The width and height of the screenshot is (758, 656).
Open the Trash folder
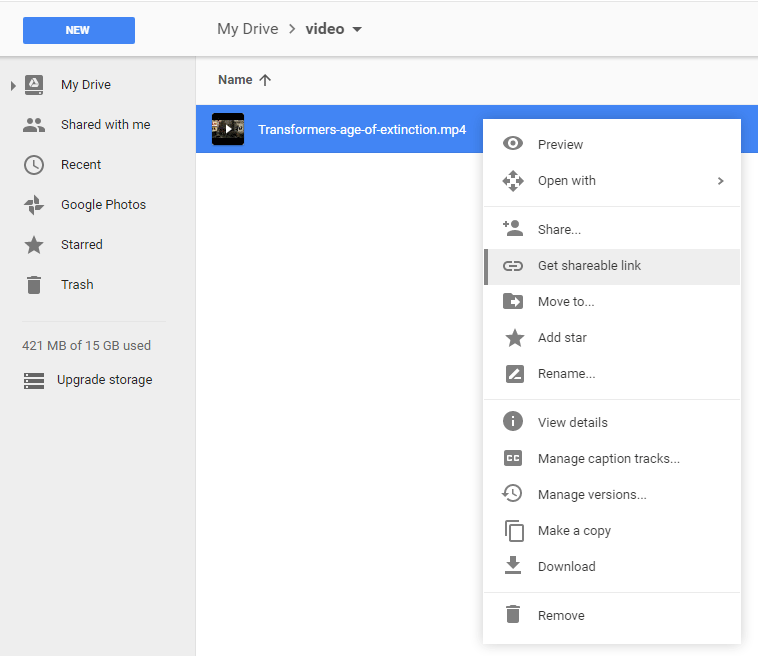[77, 285]
